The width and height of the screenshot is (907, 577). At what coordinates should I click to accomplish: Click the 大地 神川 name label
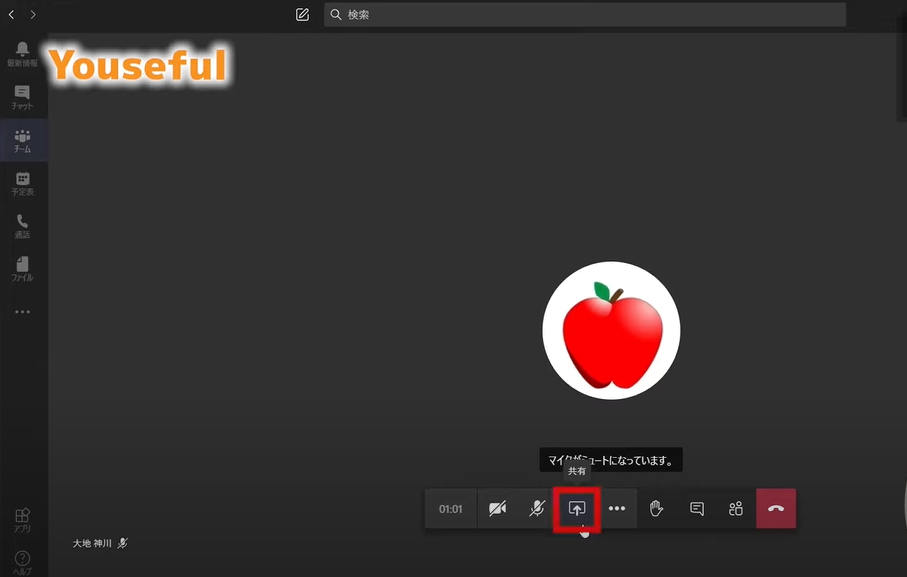[92, 543]
